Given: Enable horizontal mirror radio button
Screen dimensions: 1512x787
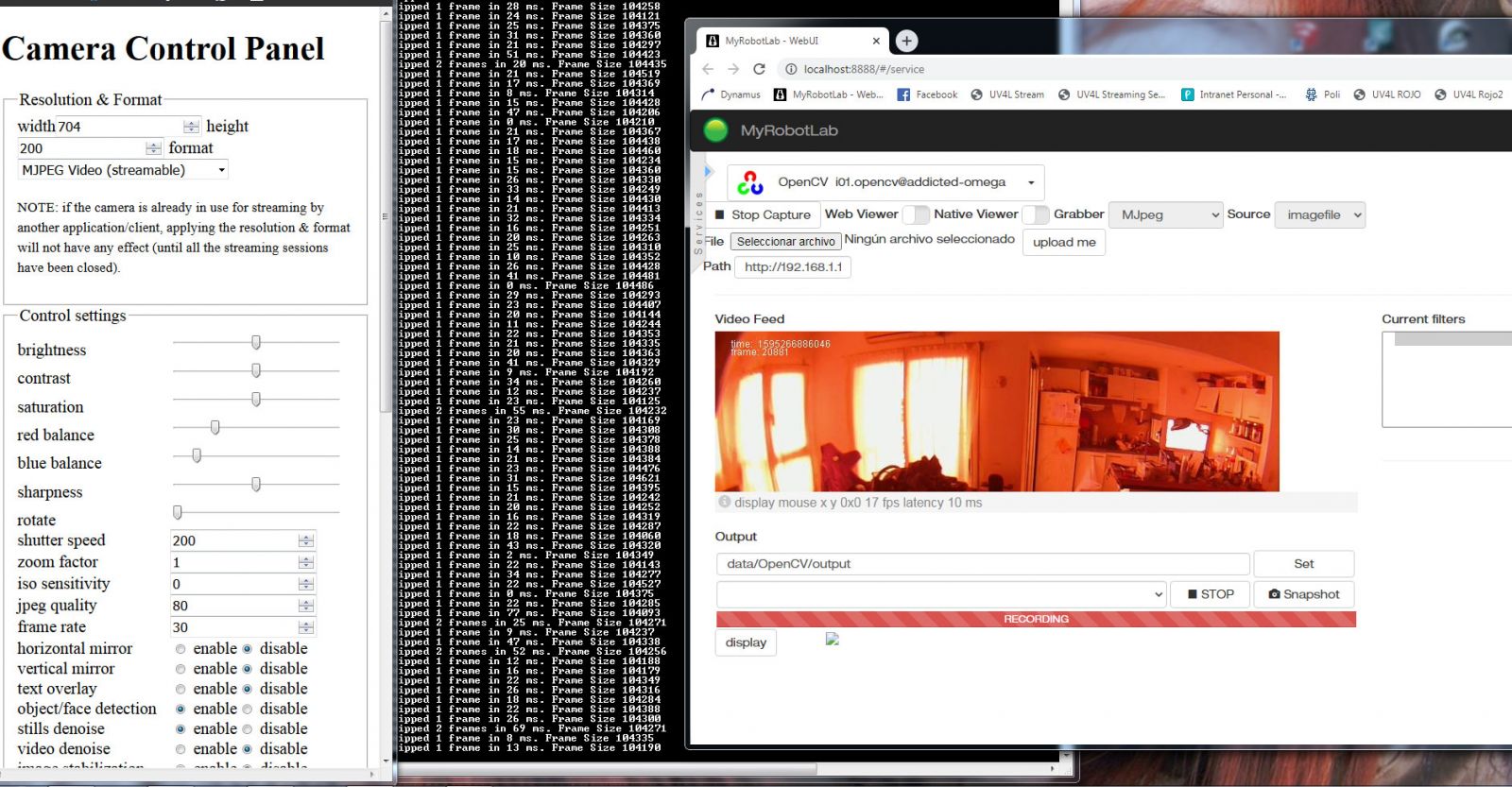Looking at the screenshot, I should (180, 649).
